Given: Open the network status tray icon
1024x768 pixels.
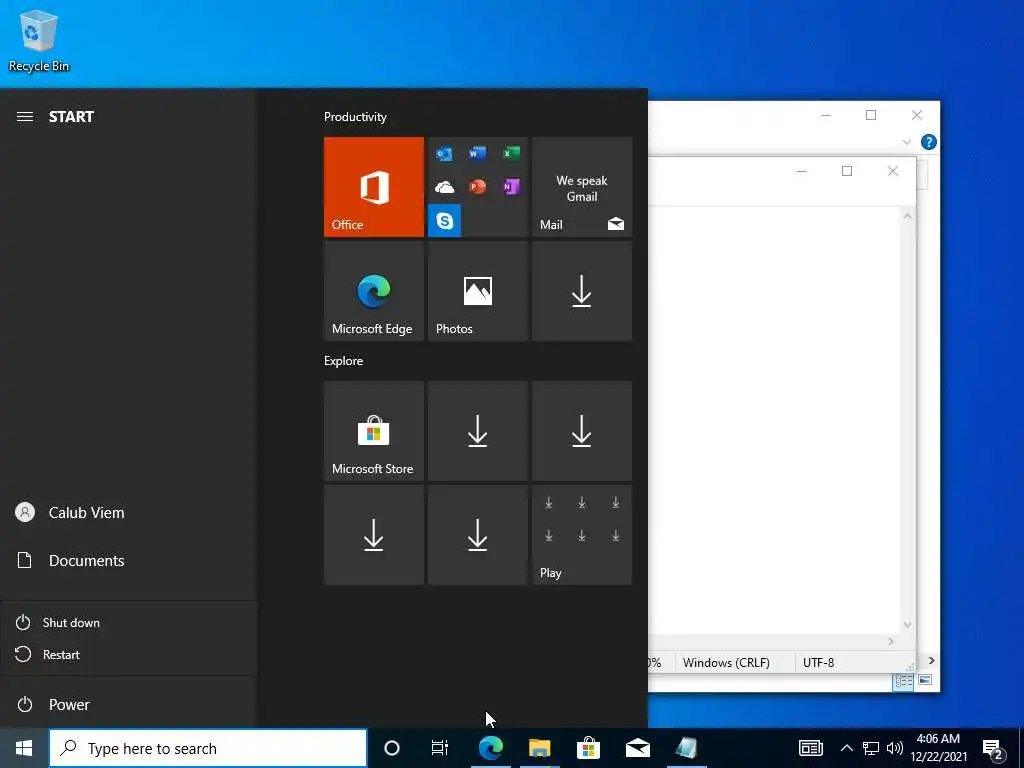Looking at the screenshot, I should 871,748.
